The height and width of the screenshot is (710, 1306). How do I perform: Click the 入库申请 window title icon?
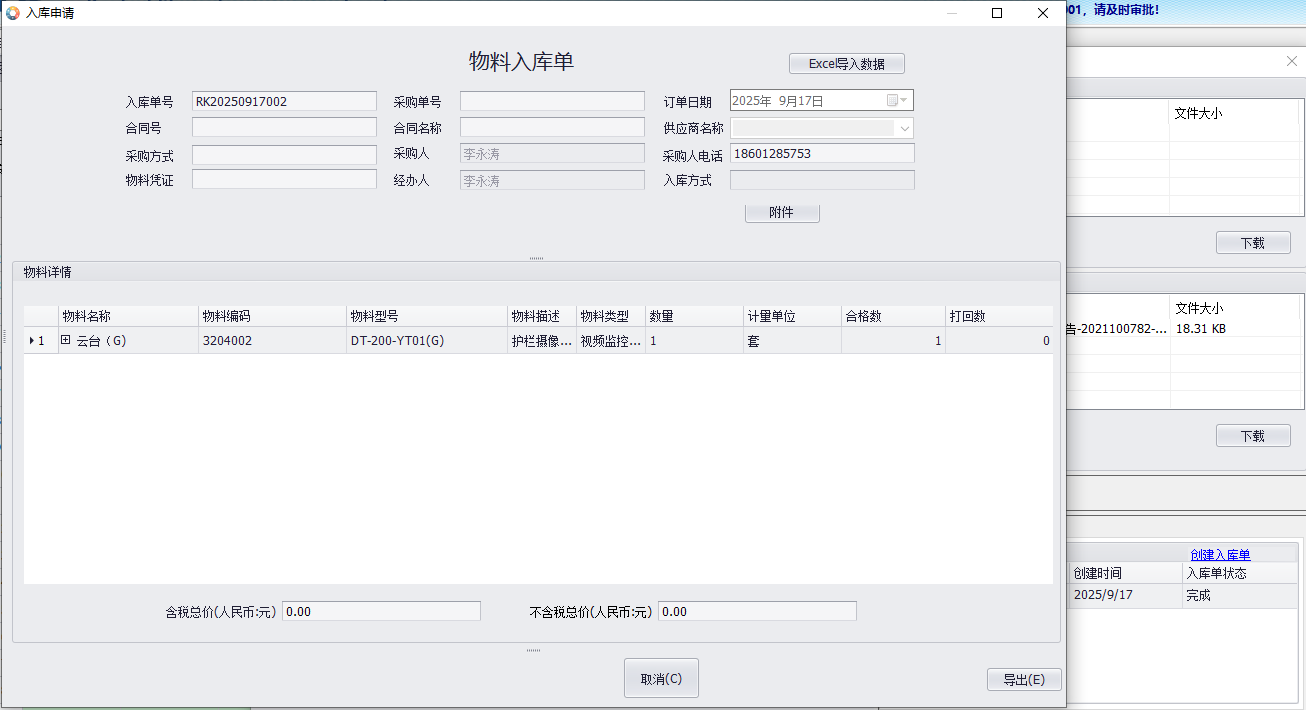[13, 13]
